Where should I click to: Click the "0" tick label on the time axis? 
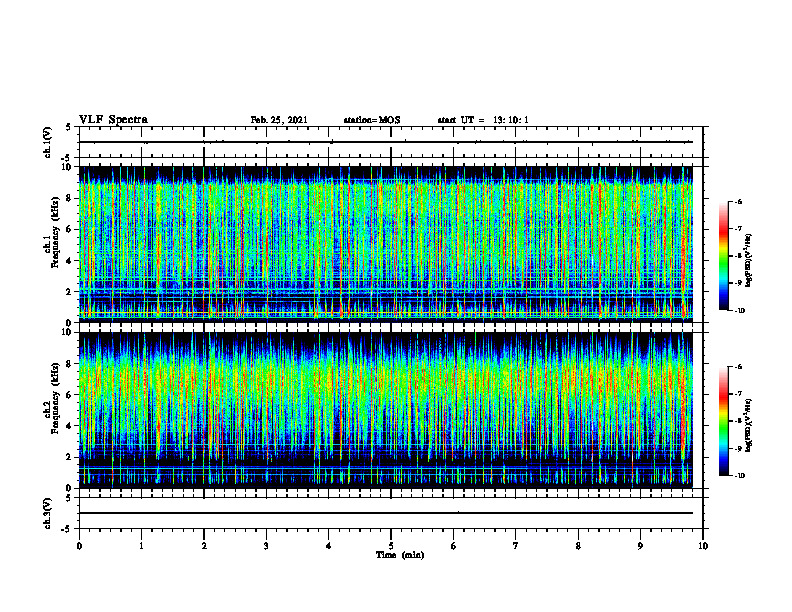79,546
